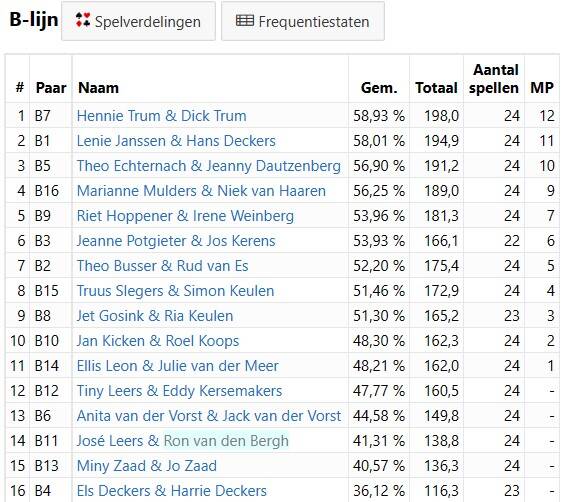Select Jeanne Potgieter & Jos Kerens
The height and width of the screenshot is (502, 578).
pos(176,241)
